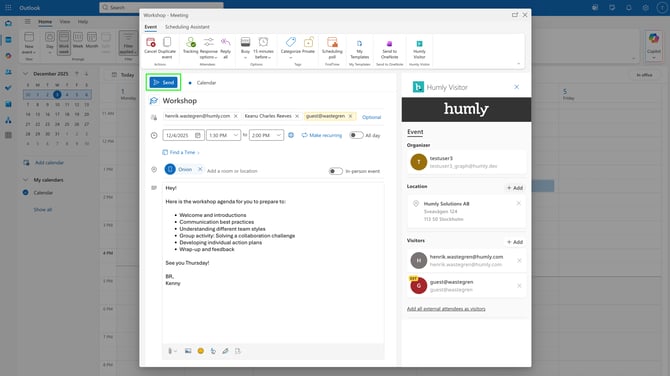Screen dimensions: 670x376
Task: Open To Do checkmark in Outlook sidebar
Action: click(8, 88)
